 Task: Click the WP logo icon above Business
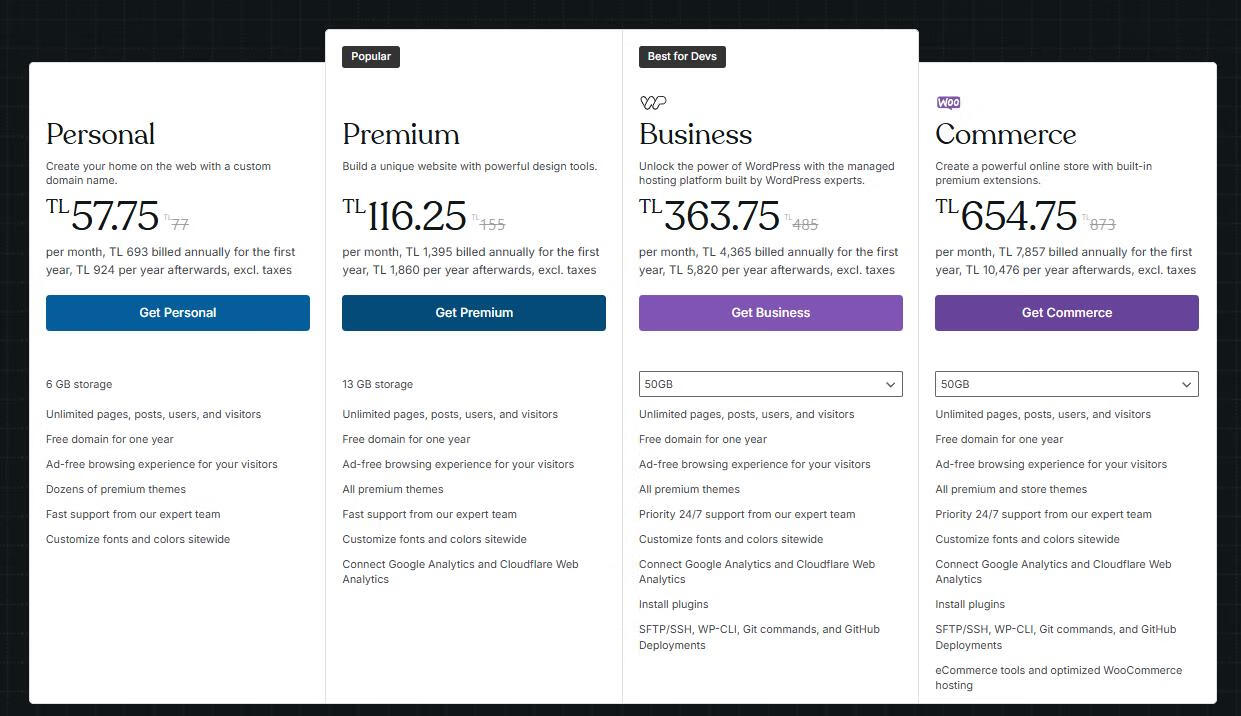653,102
